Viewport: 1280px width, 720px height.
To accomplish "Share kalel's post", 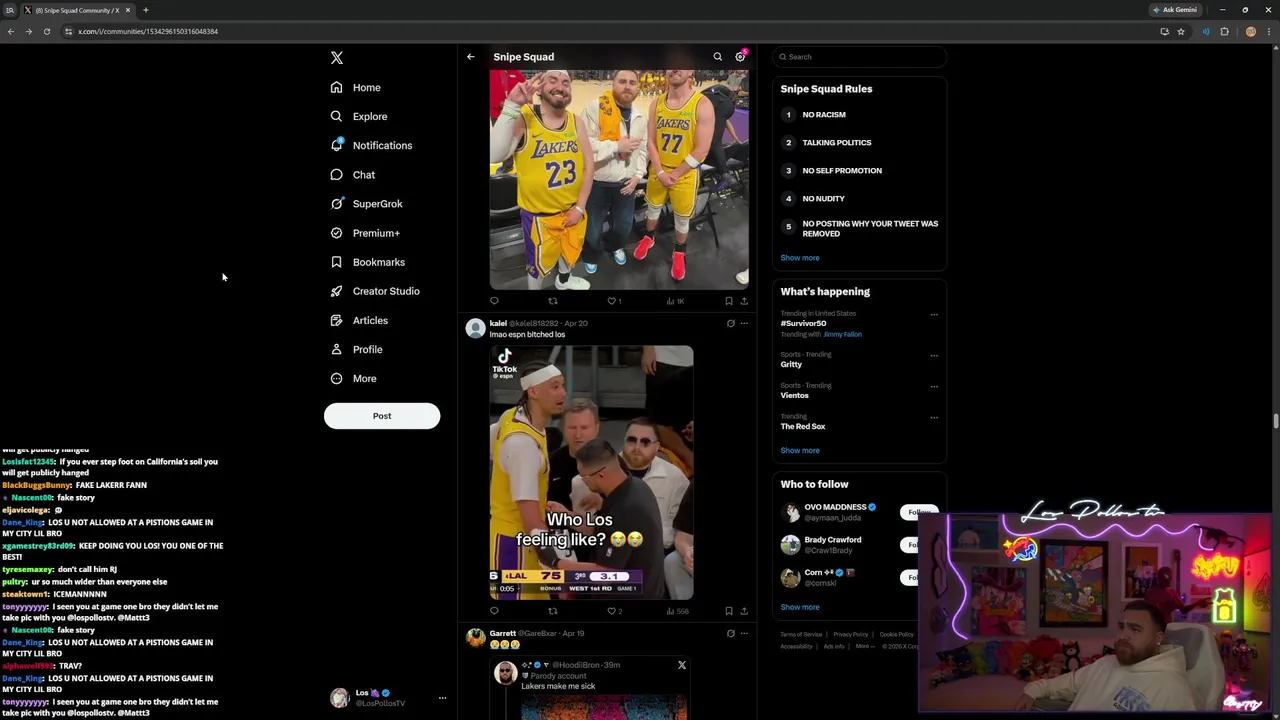I will 744,610.
